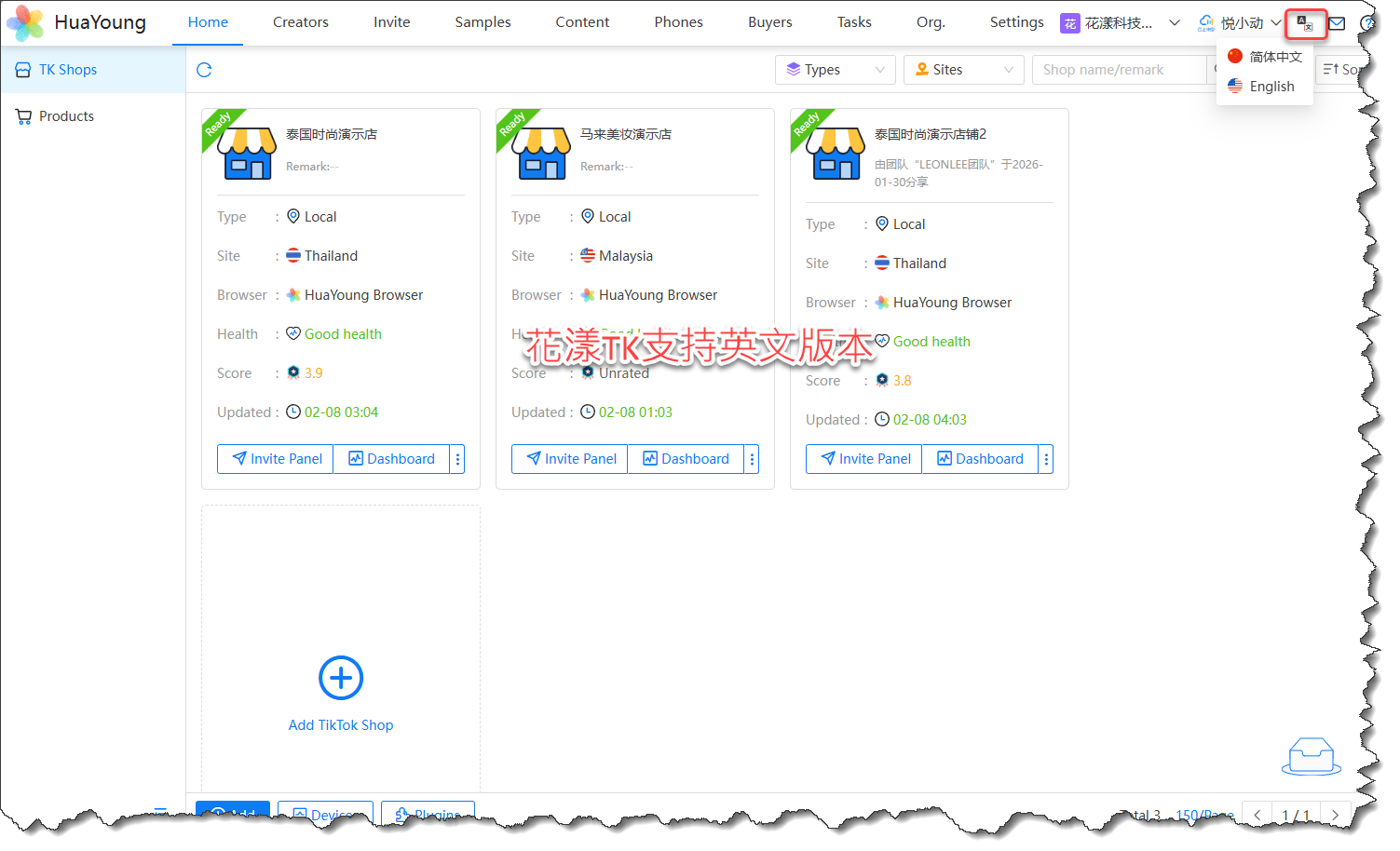Click the HuaYoung flower logo

[25, 22]
